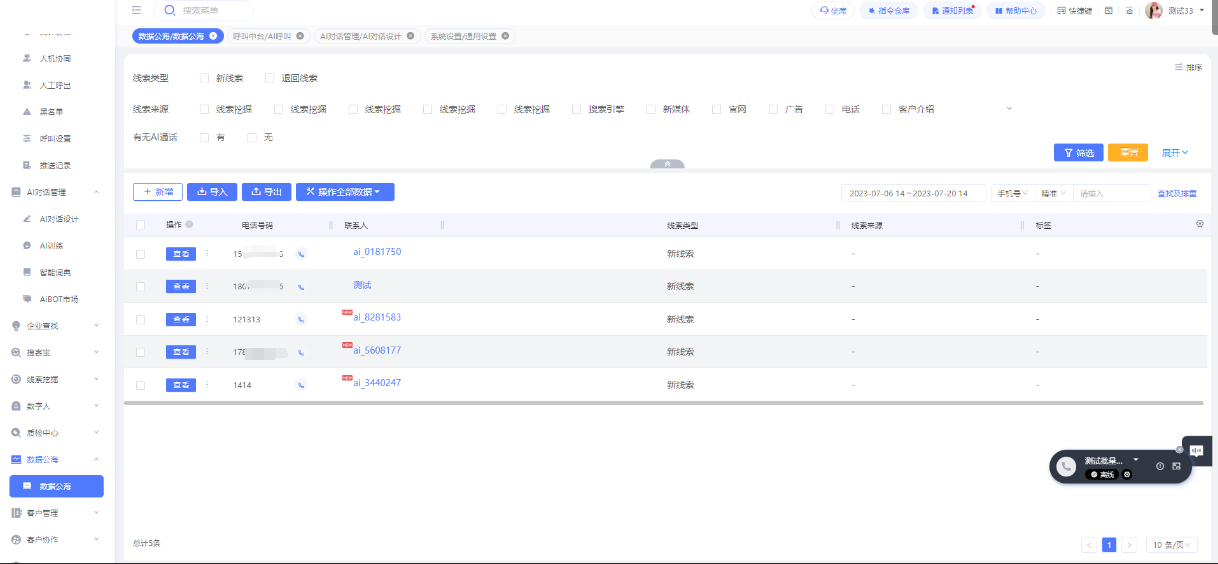Open the ai_8281583 contact link

point(377,318)
